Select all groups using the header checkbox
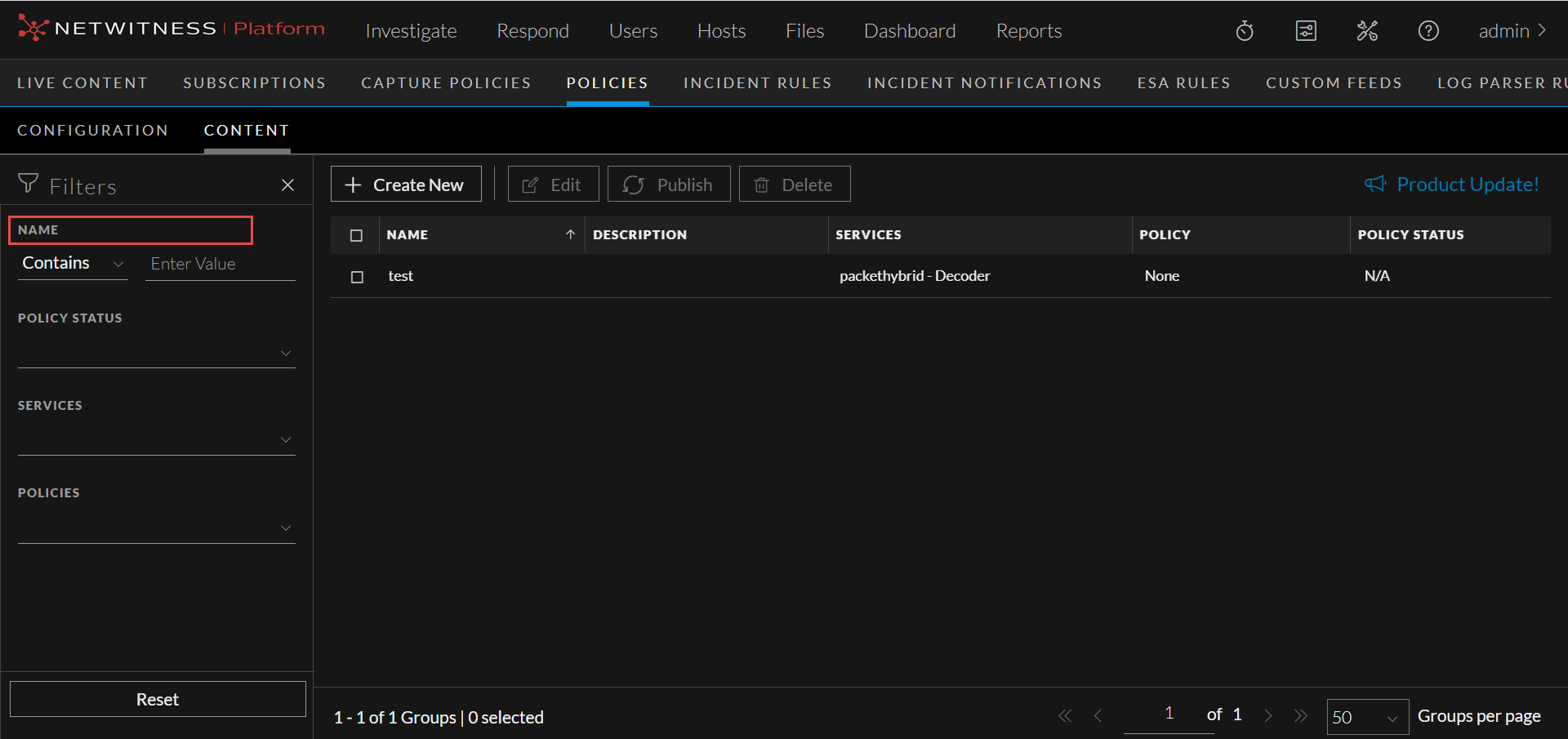The height and width of the screenshot is (739, 1568). pos(357,235)
